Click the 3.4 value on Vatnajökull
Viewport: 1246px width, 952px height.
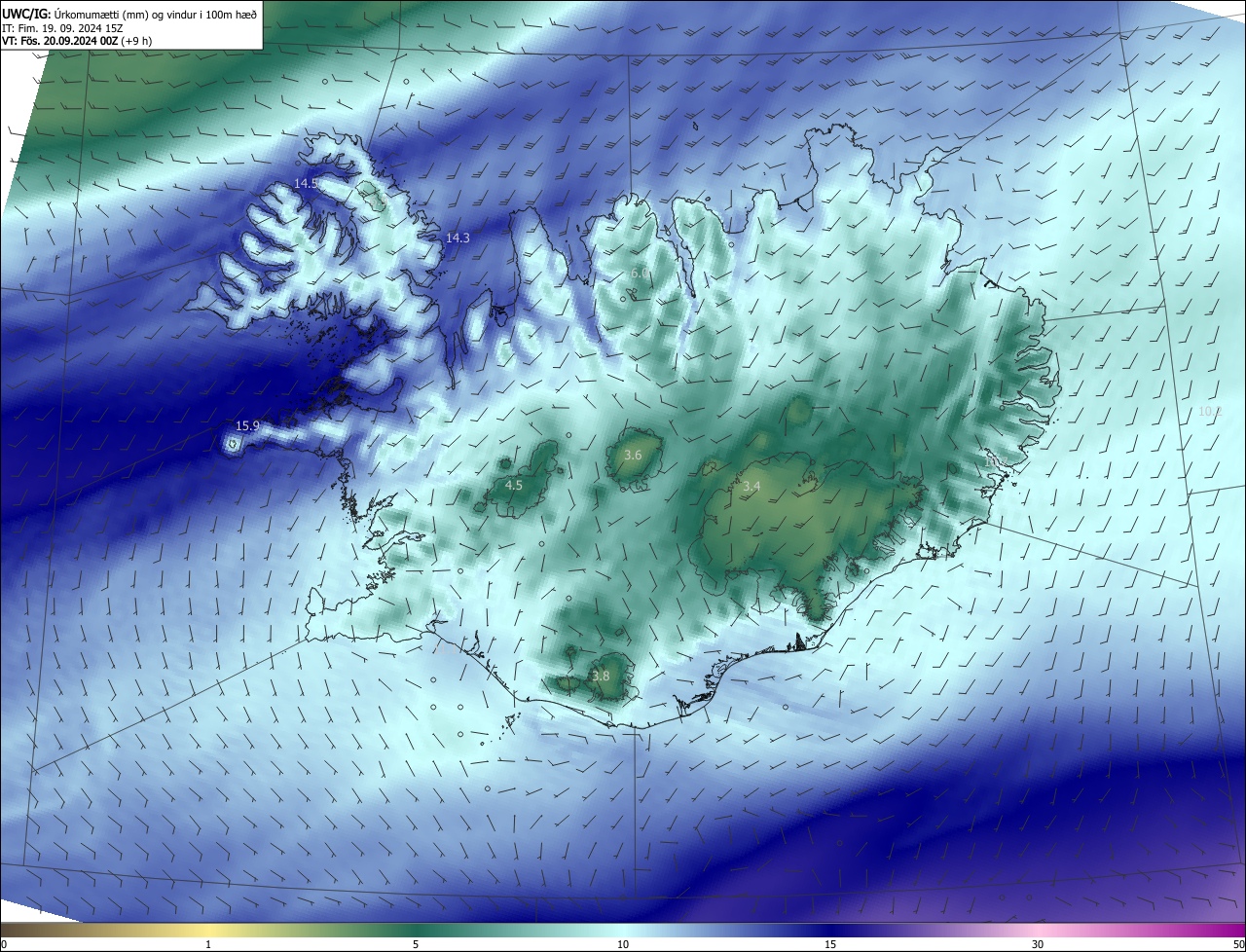pyautogui.click(x=751, y=486)
